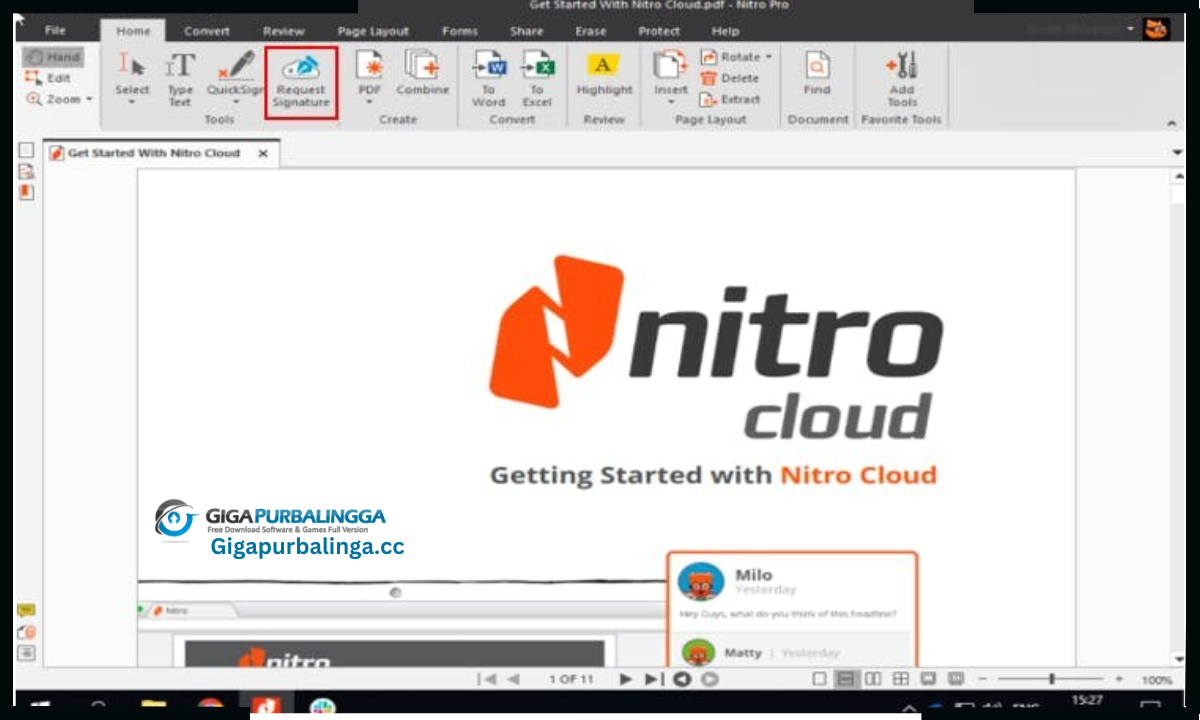Open the Bookmarks pane in sidebar
Image resolution: width=1200 pixels, height=720 pixels.
(26, 171)
